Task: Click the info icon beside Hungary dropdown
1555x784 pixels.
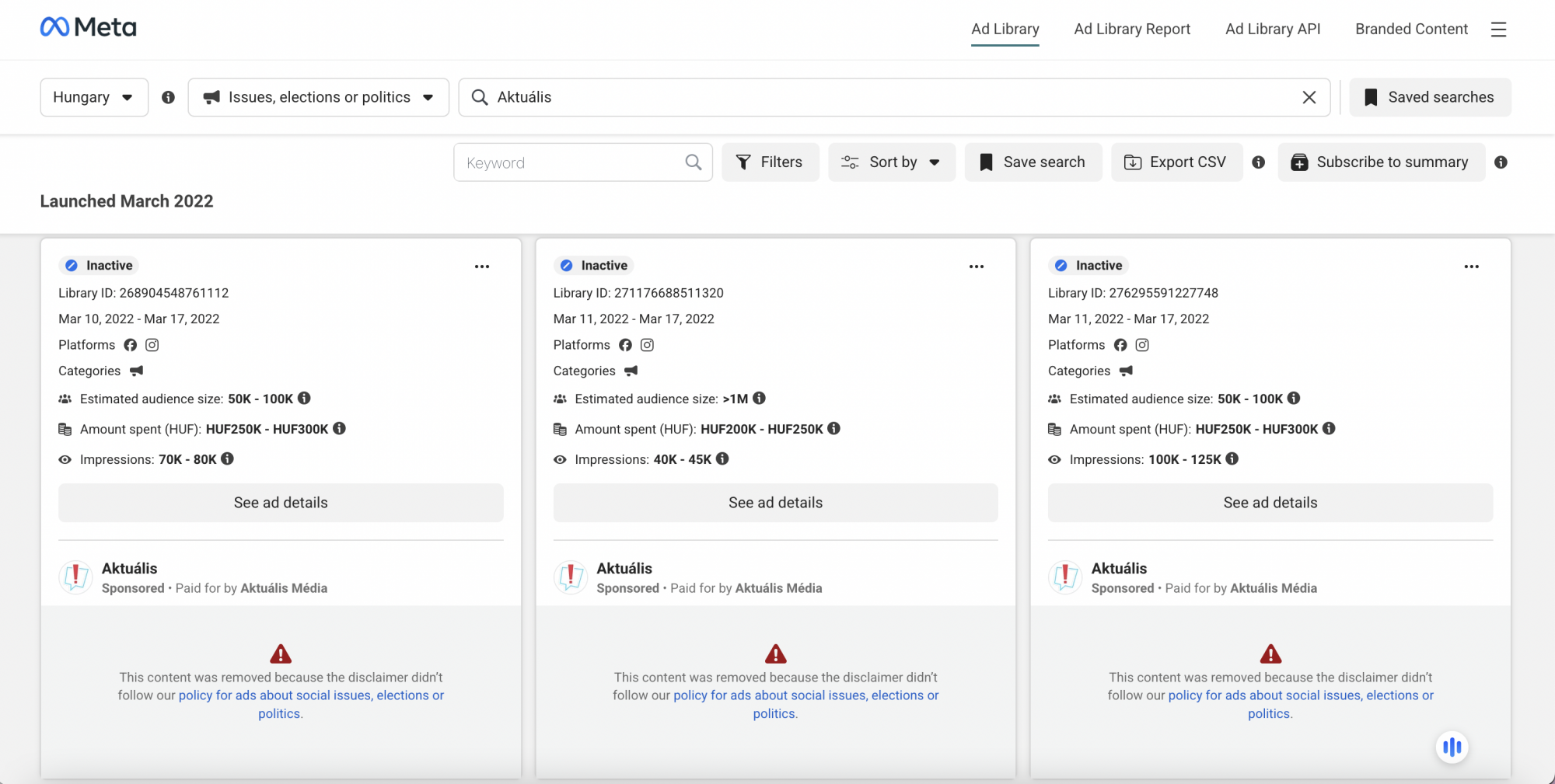Action: pos(168,97)
